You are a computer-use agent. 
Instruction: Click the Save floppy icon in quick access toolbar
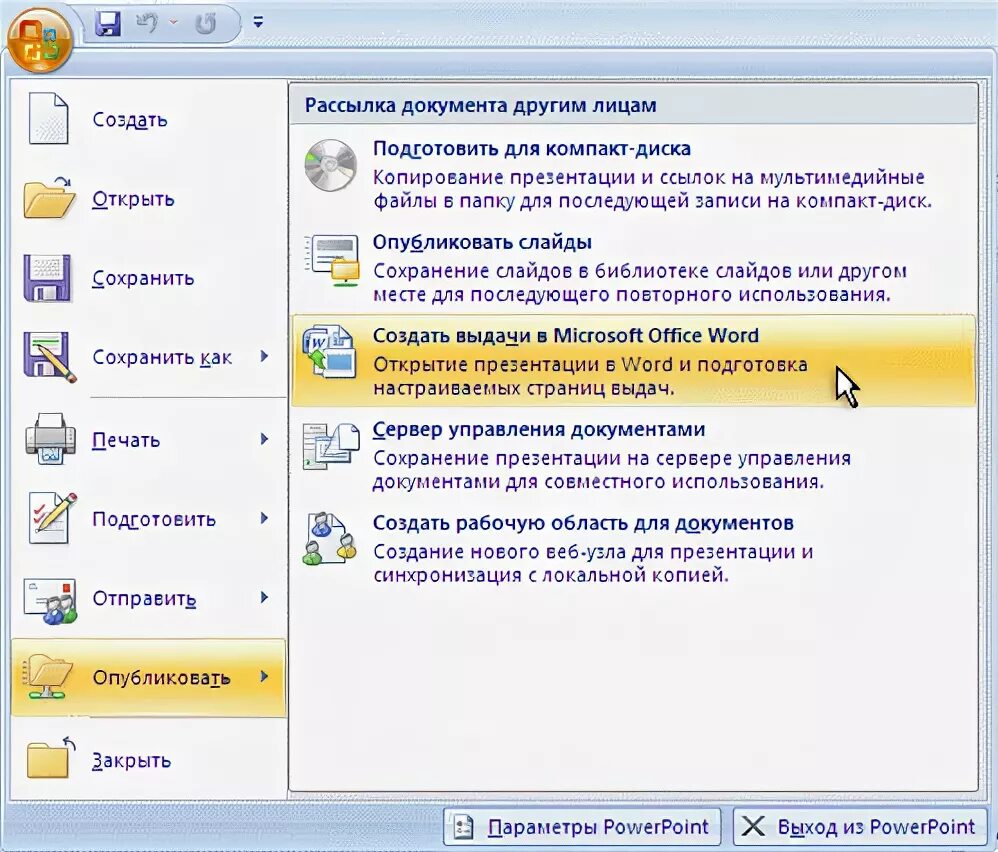click(x=108, y=24)
